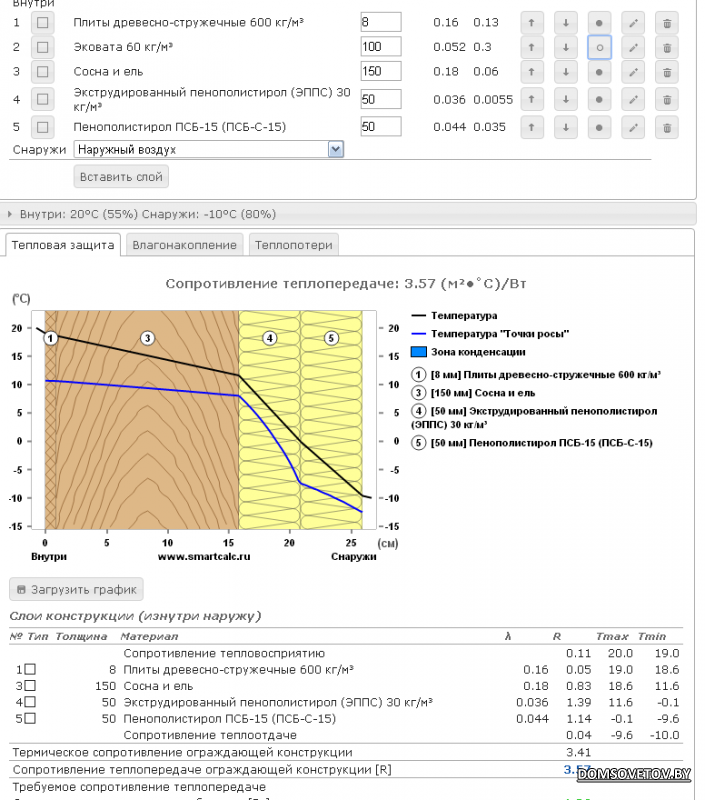Click the blue Зона конденсации legend swatch
Screen dimensions: 705x800
pos(419,352)
